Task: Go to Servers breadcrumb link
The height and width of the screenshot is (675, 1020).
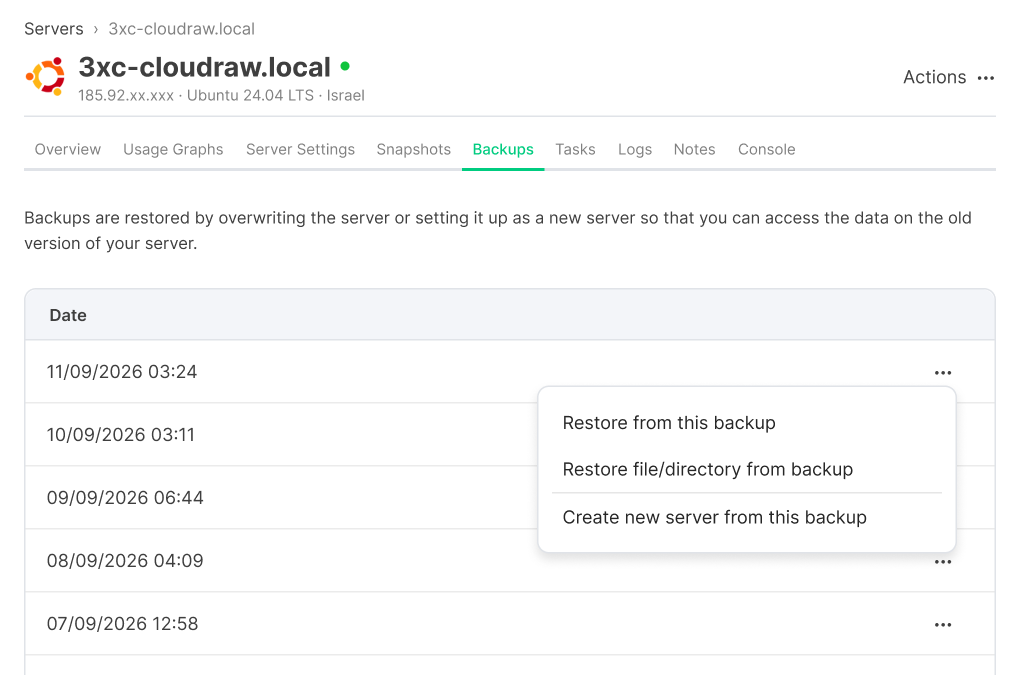Action: pyautogui.click(x=54, y=29)
